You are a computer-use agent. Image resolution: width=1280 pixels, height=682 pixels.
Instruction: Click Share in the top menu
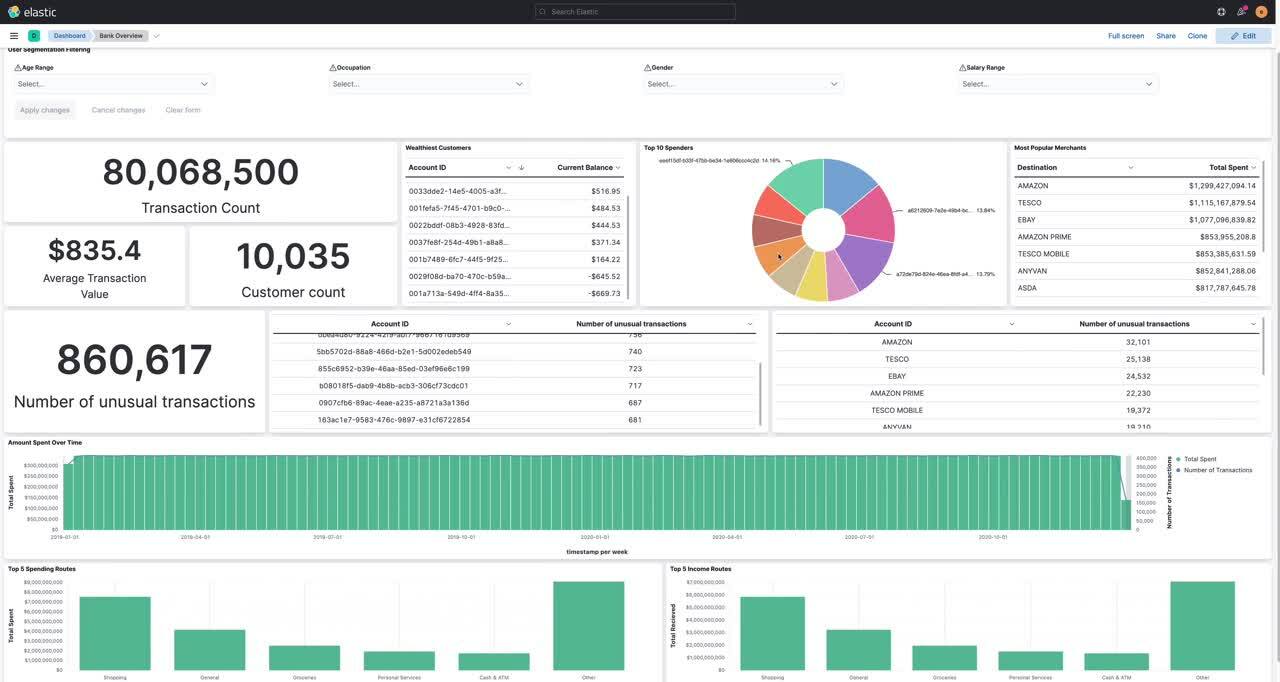point(1166,36)
